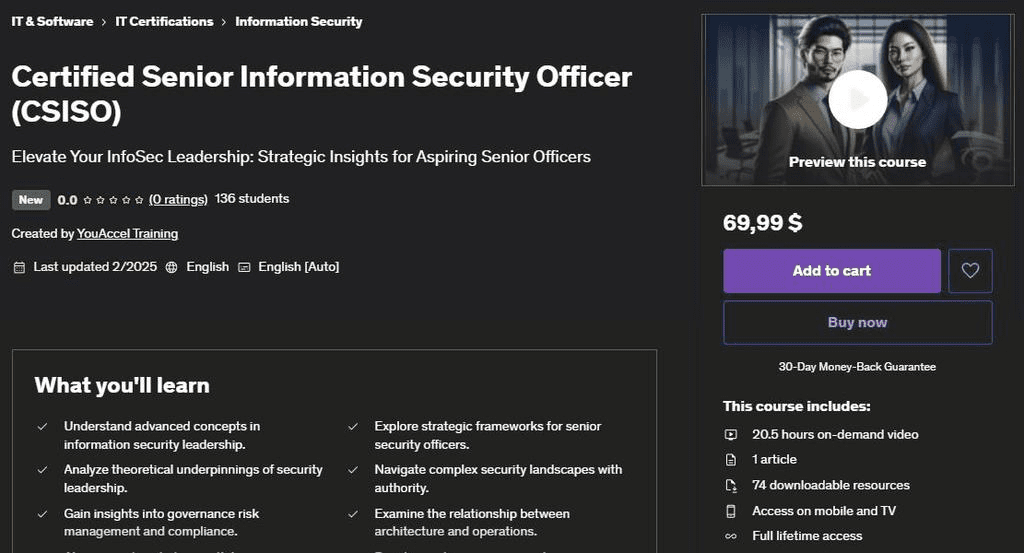Add course to wishlist heart icon
Screen dimensions: 1024x553
pyautogui.click(x=969, y=271)
